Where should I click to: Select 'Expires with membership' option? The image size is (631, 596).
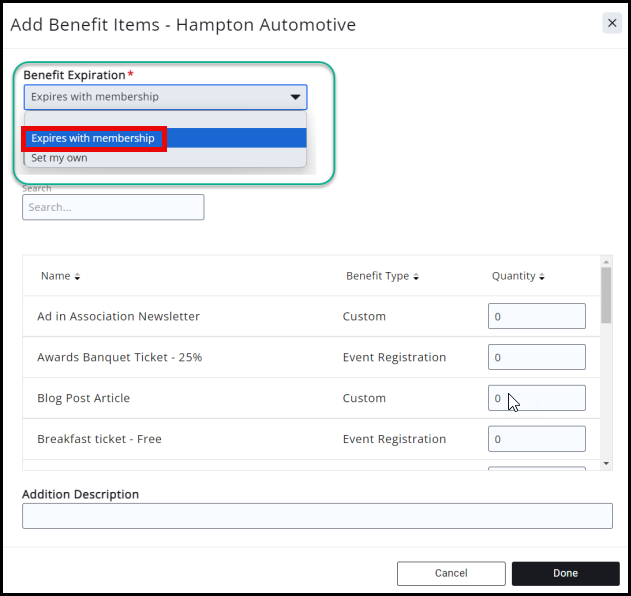pyautogui.click(x=93, y=138)
